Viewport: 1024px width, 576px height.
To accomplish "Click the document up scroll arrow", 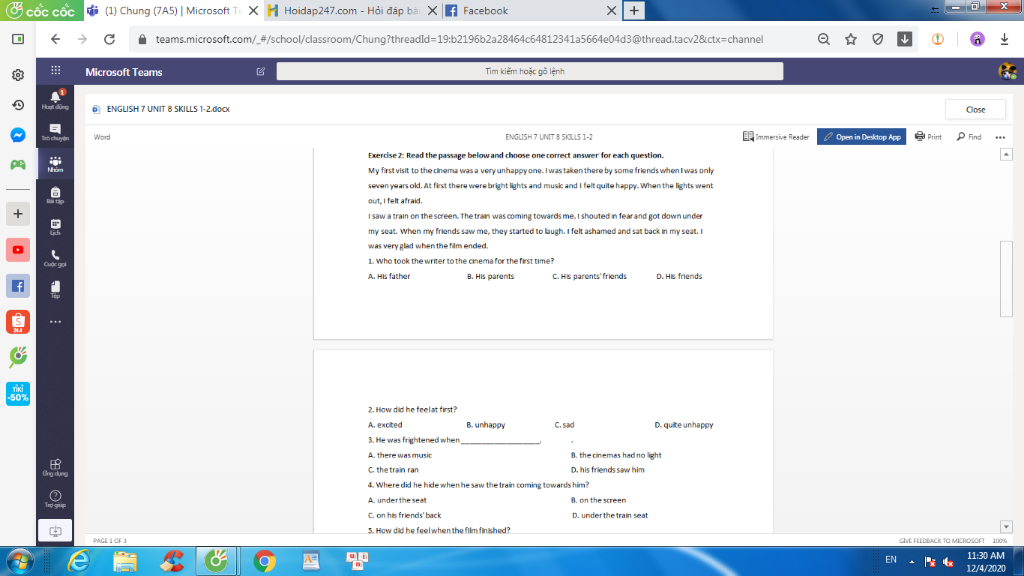I will coord(1006,154).
